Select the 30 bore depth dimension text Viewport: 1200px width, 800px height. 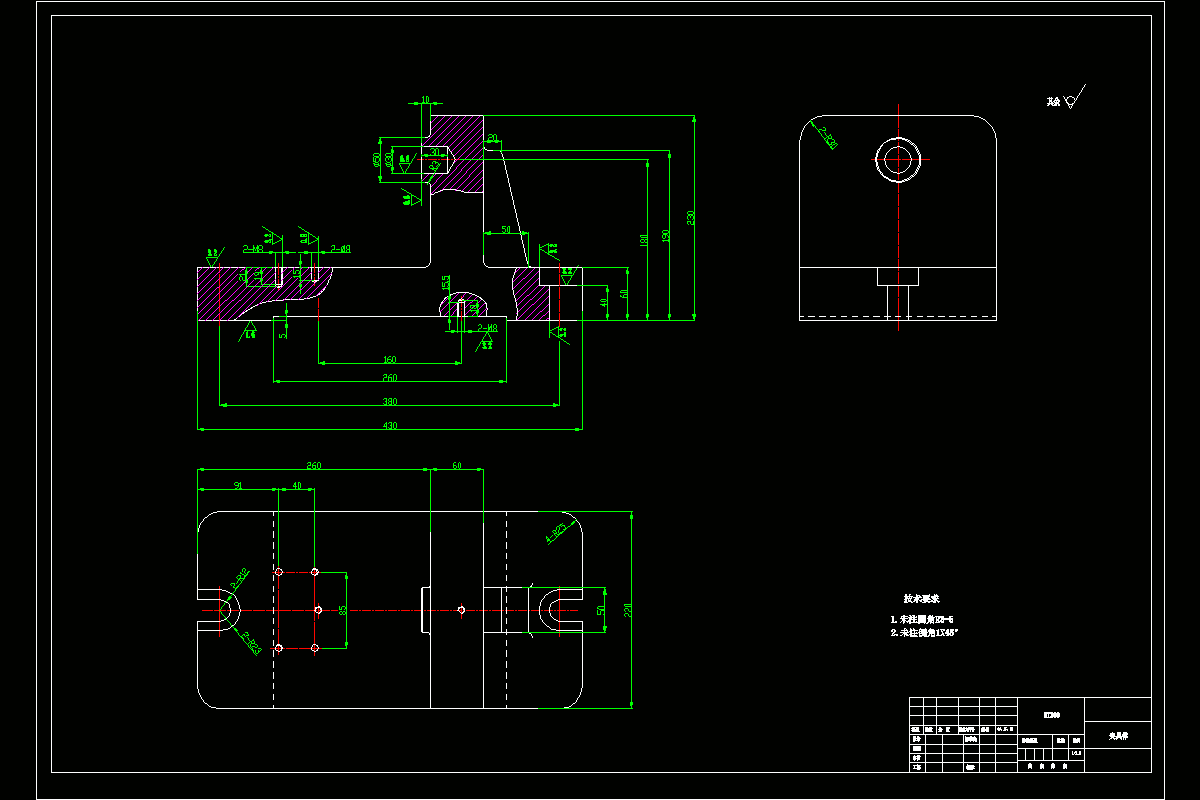pos(435,153)
